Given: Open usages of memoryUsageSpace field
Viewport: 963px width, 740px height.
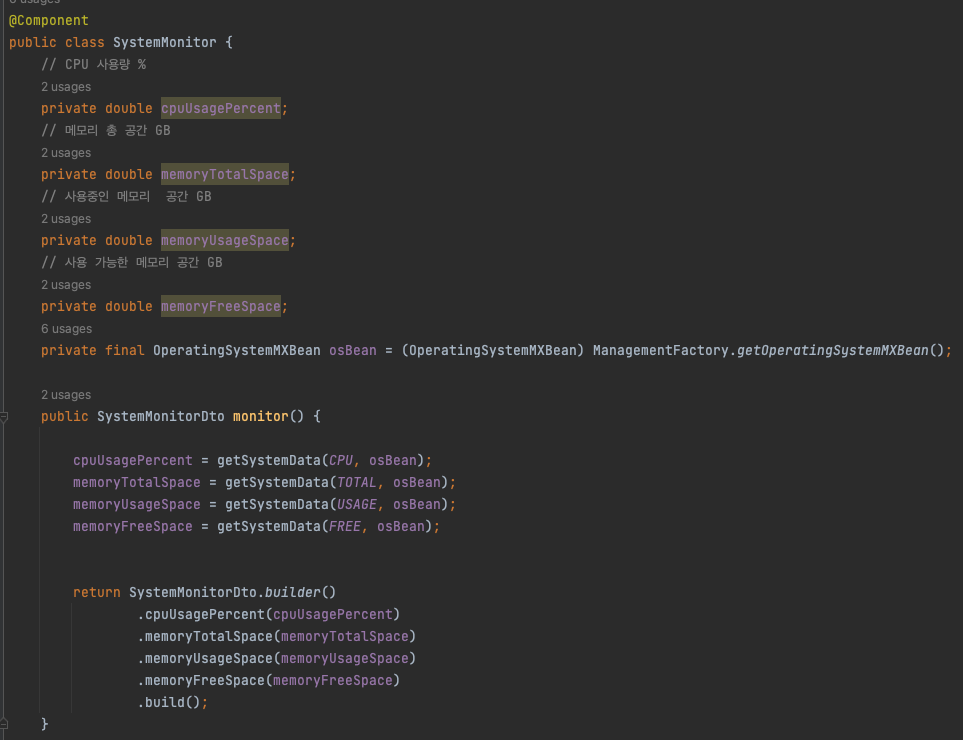Looking at the screenshot, I should [65, 218].
